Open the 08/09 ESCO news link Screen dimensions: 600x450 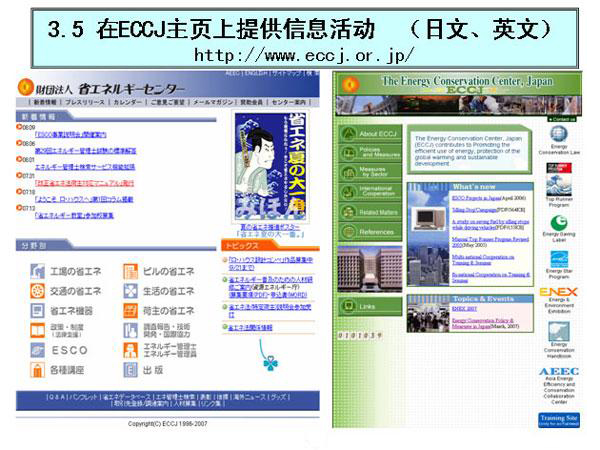click(x=70, y=135)
